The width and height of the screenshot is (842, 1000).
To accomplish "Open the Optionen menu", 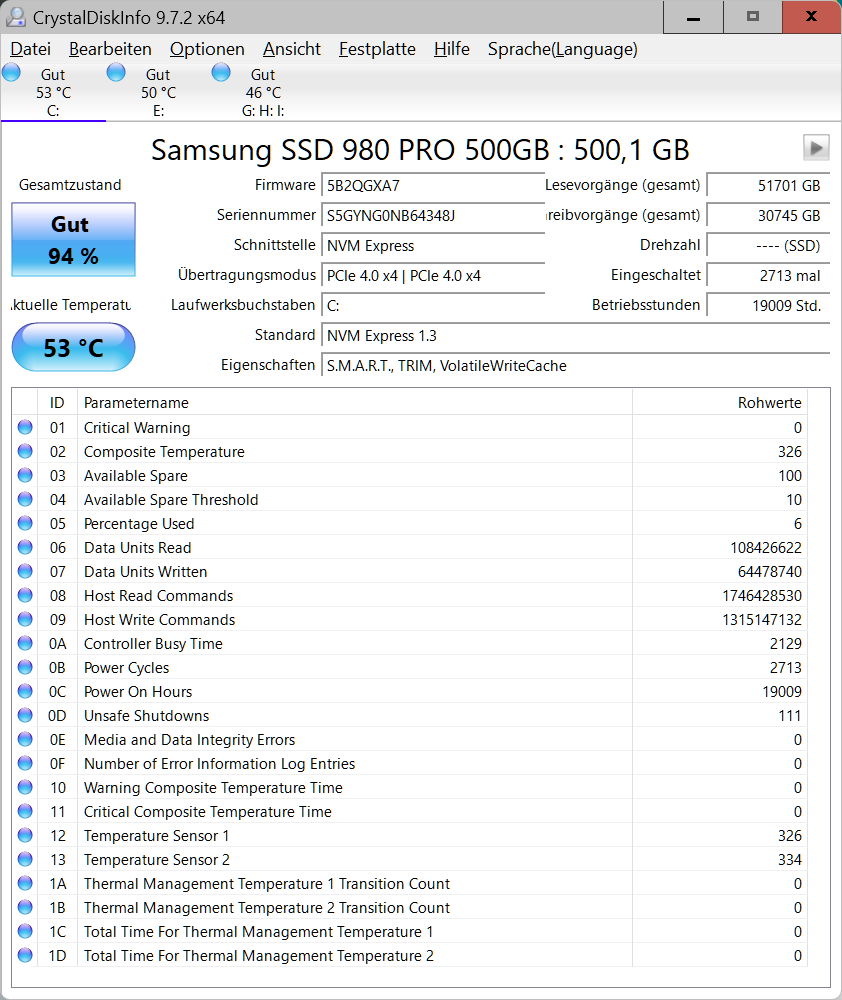I will click(207, 49).
